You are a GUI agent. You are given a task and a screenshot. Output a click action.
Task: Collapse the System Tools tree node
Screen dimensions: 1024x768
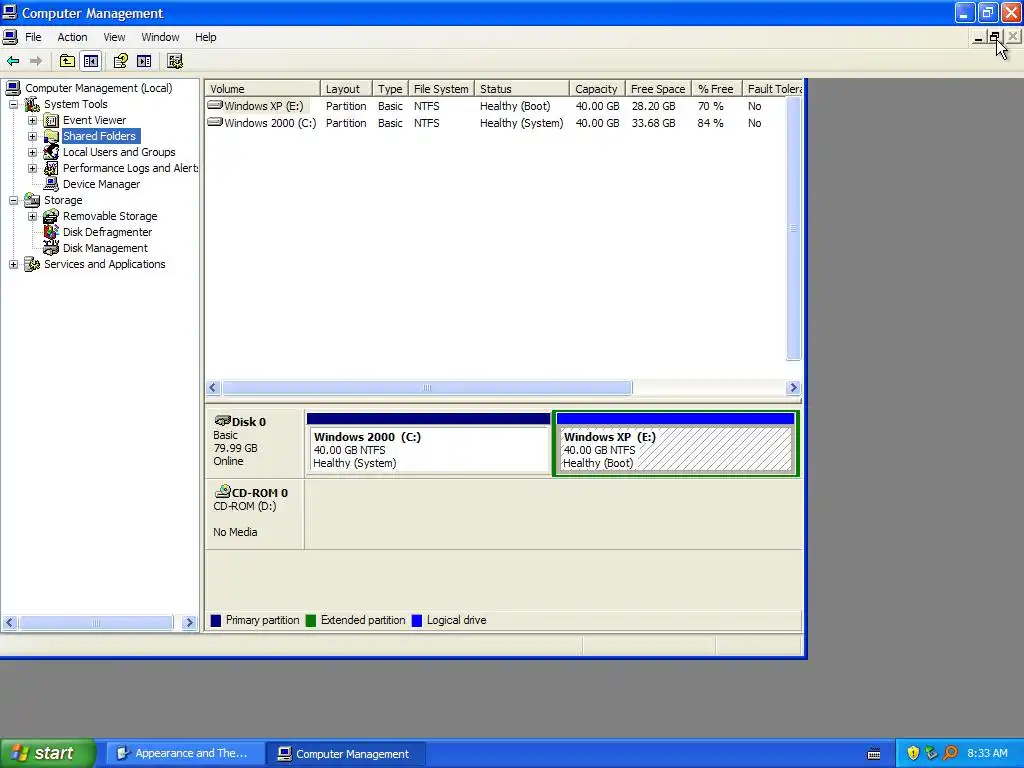[13, 104]
